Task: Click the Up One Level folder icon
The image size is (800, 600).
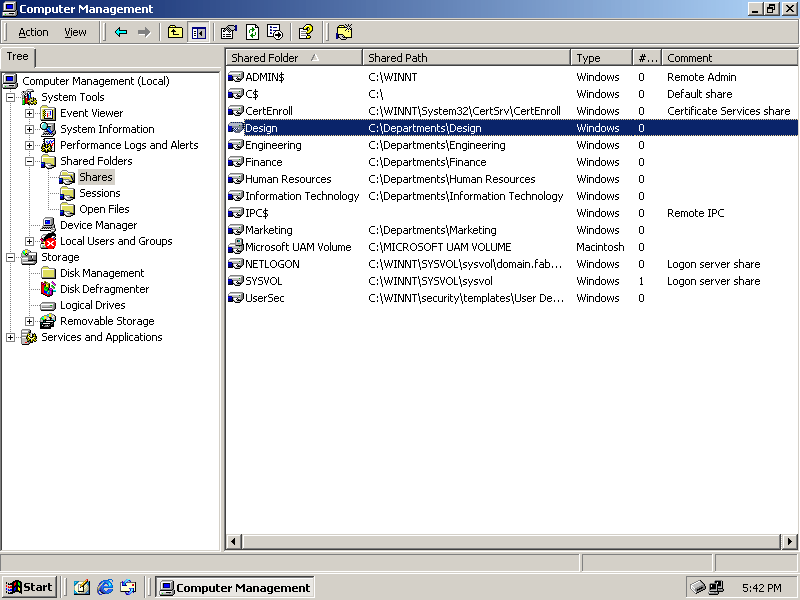Action: [x=175, y=32]
